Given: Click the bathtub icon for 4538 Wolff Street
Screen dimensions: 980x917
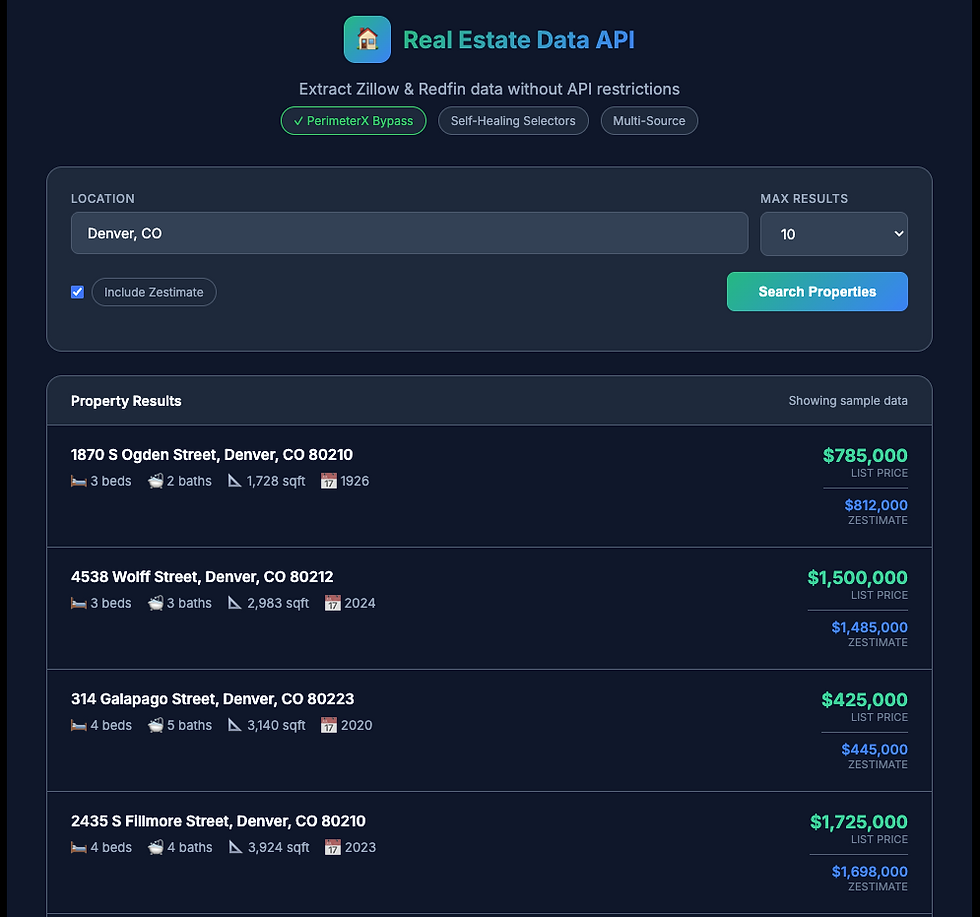Looking at the screenshot, I should [155, 603].
